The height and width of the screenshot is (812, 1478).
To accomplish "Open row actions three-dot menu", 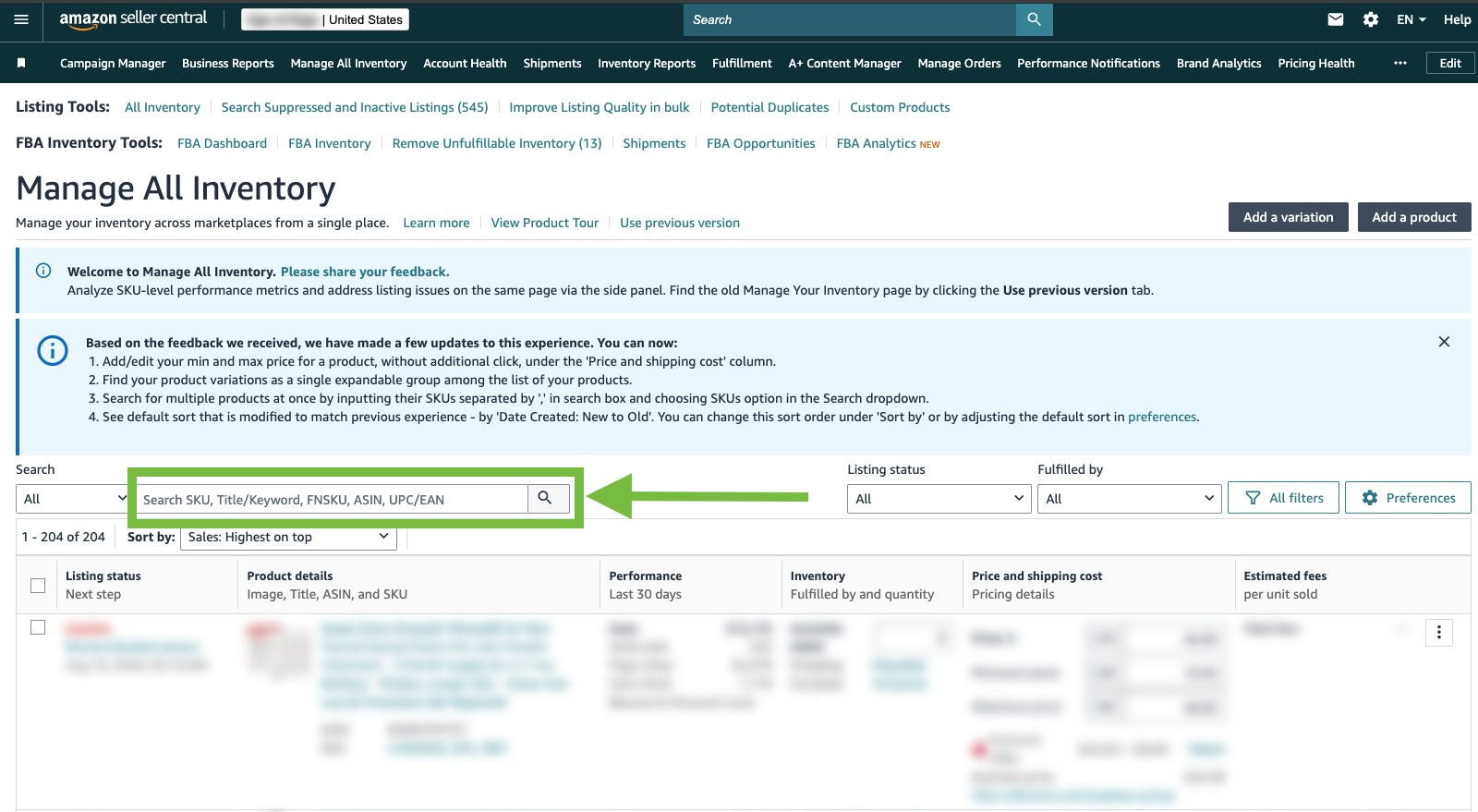I will (x=1439, y=632).
